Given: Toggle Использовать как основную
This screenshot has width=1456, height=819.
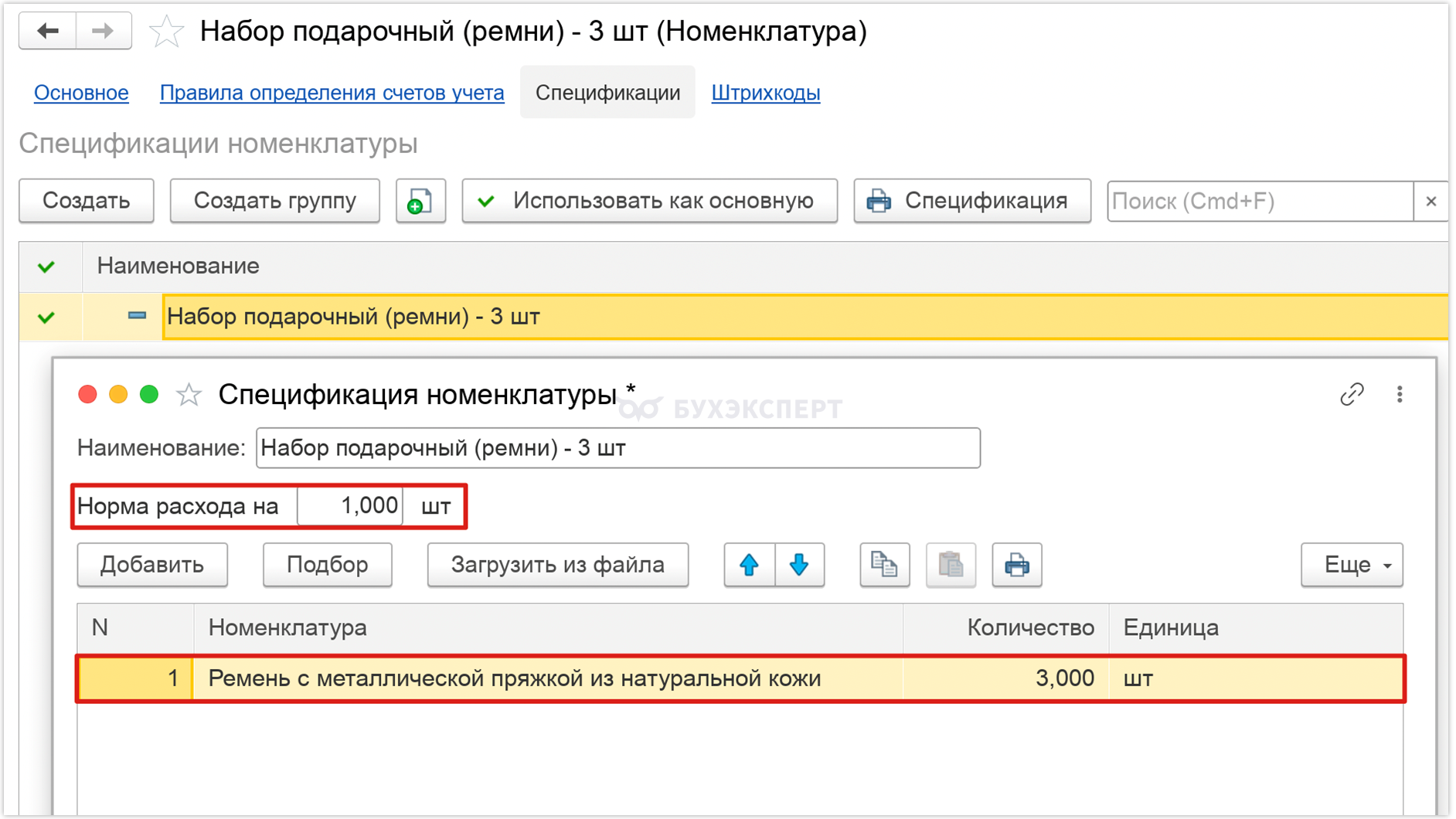Looking at the screenshot, I should (x=650, y=201).
